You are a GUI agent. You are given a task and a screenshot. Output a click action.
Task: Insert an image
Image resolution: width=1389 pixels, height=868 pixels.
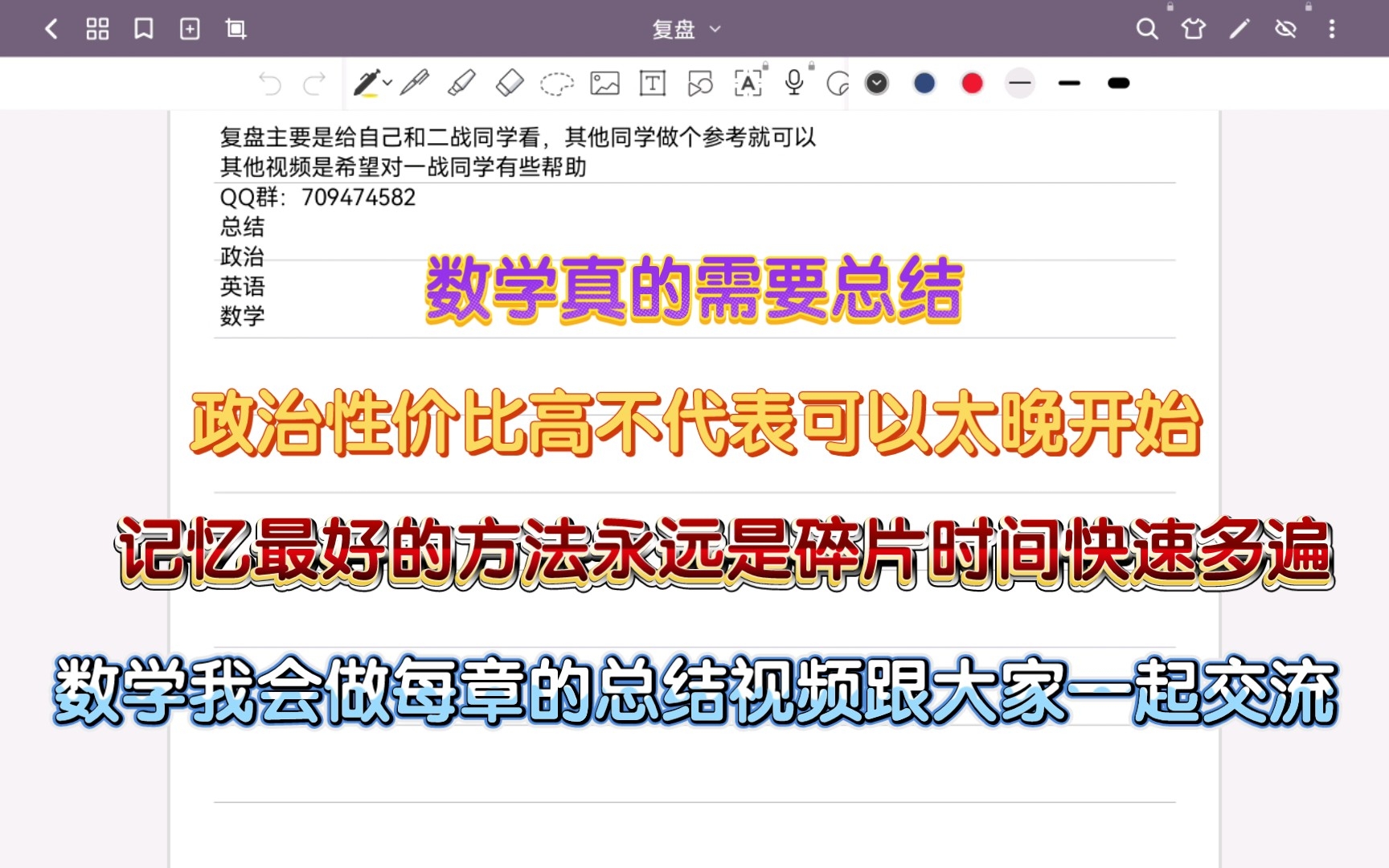[x=604, y=84]
